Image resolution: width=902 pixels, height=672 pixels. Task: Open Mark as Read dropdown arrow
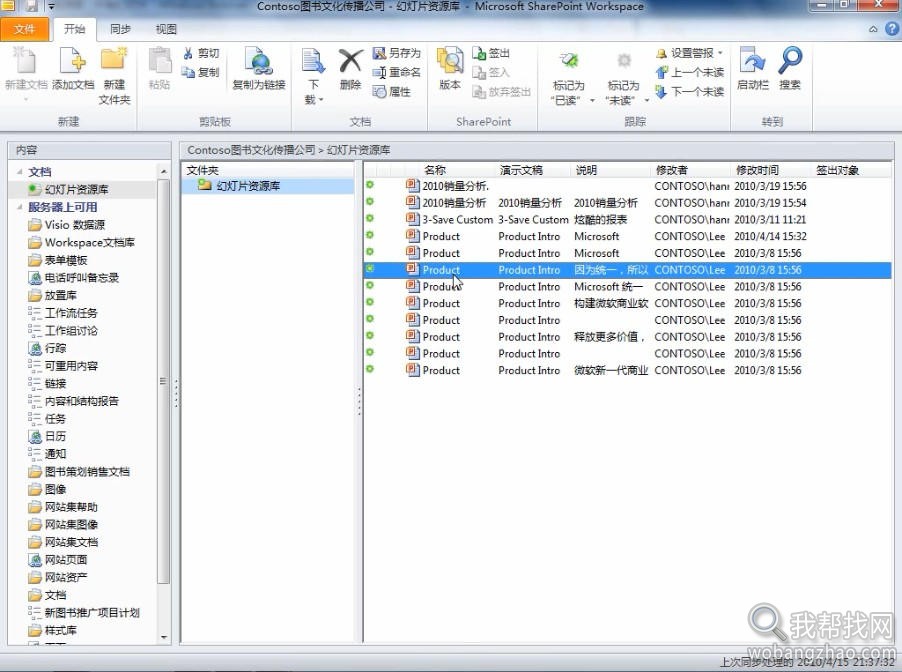[x=593, y=101]
